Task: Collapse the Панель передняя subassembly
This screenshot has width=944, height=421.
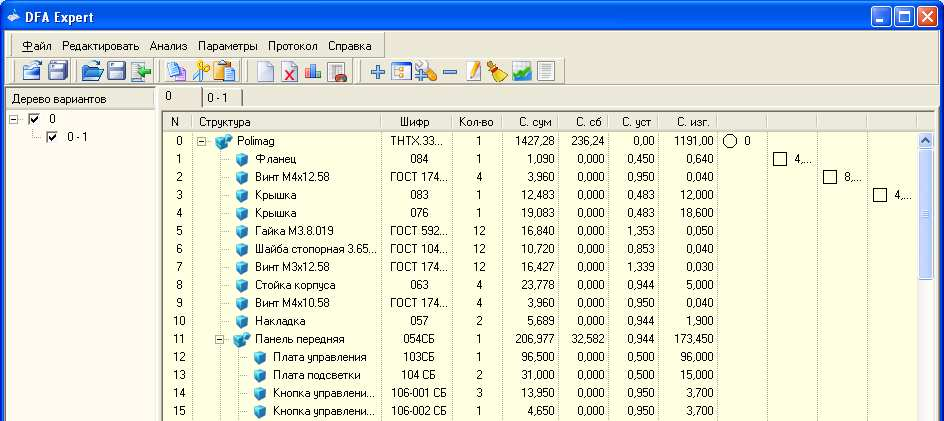Action: (220, 339)
